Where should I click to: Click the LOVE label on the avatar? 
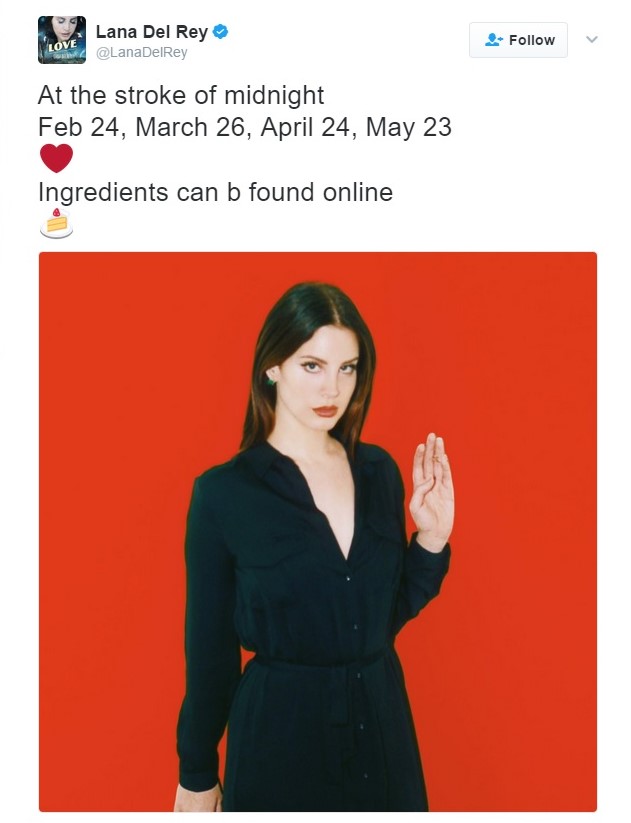point(63,46)
